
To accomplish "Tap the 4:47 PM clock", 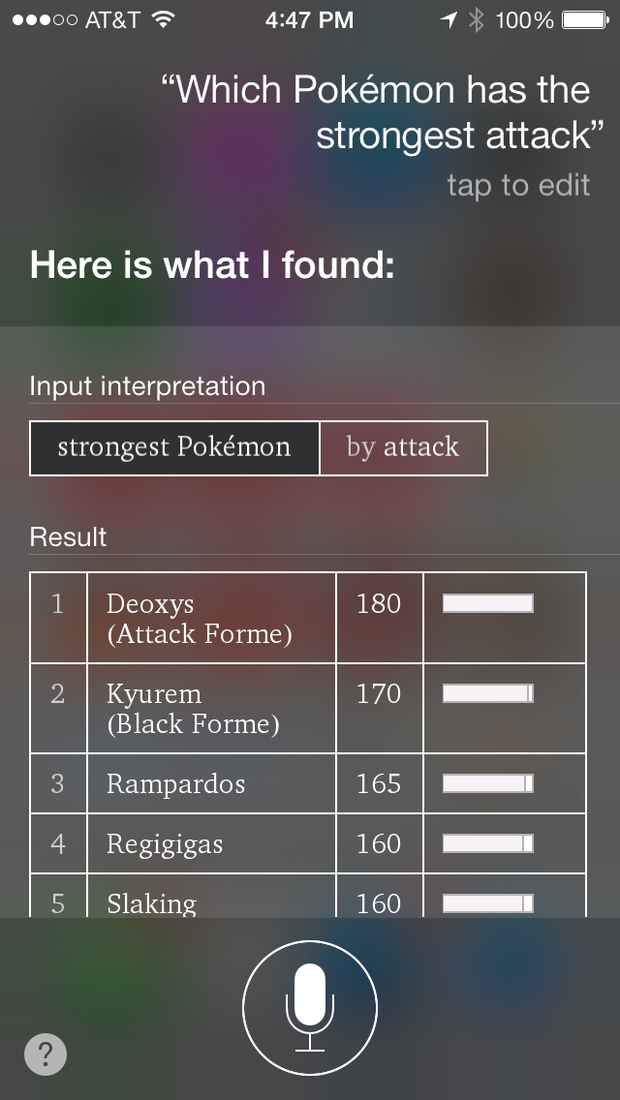I will (x=309, y=20).
